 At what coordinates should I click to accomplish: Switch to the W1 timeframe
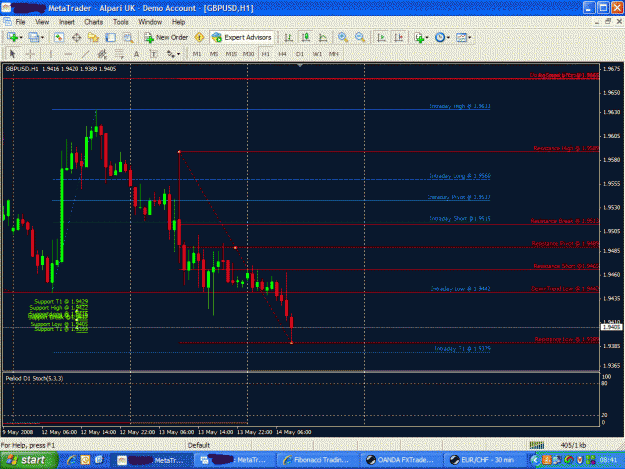tap(317, 54)
